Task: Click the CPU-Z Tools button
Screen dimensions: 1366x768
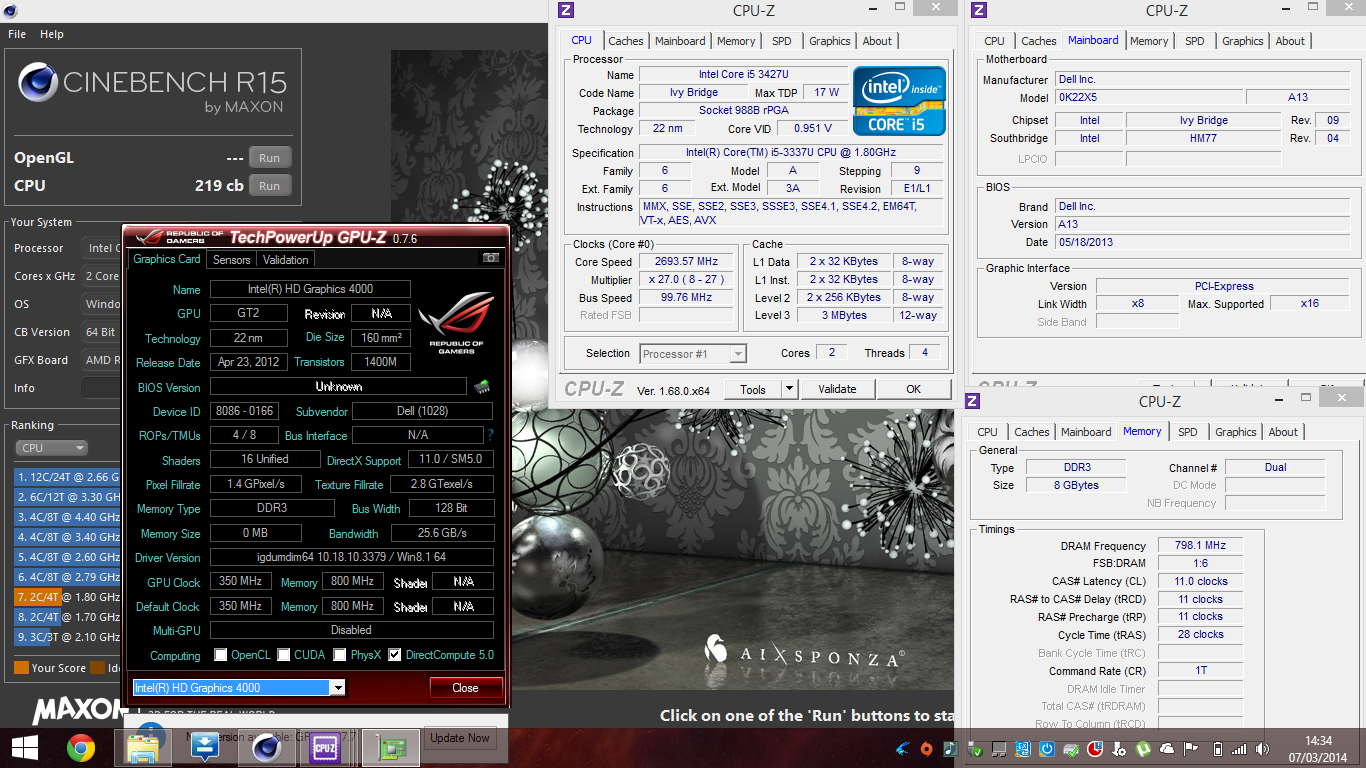Action: [753, 389]
